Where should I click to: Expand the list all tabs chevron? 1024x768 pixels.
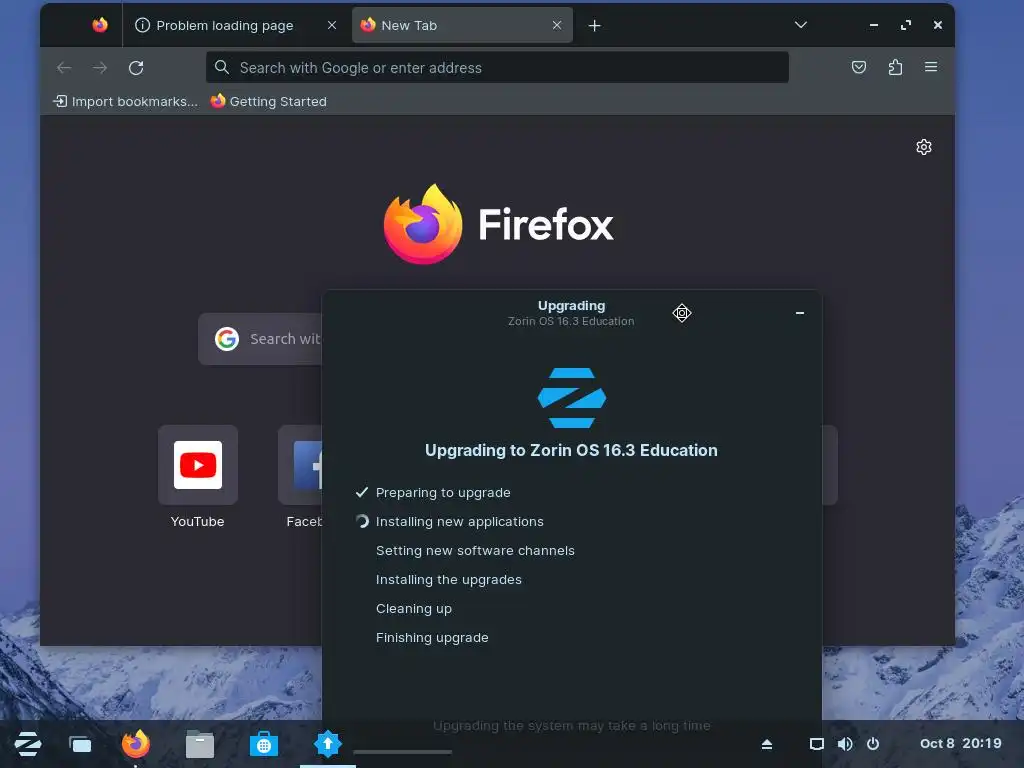click(x=801, y=25)
